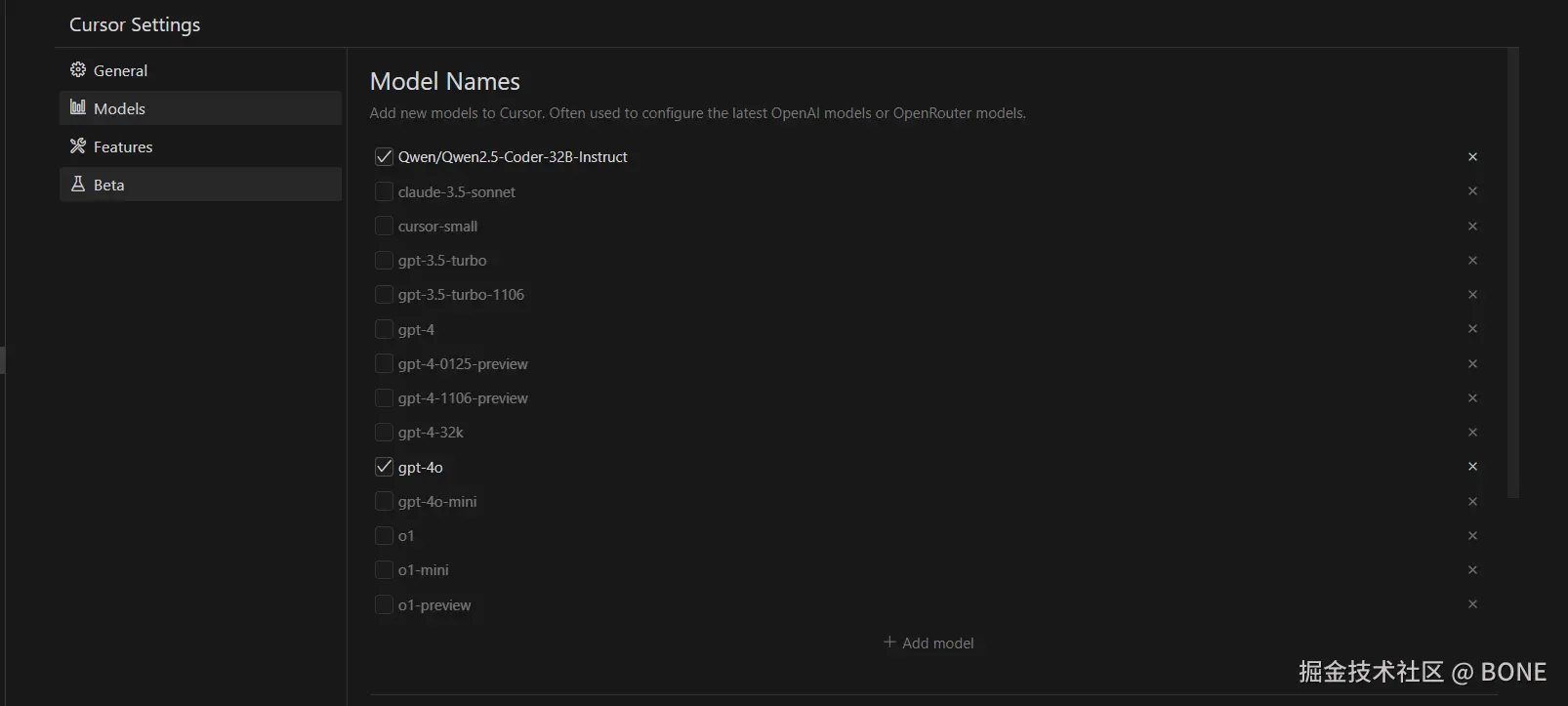Image resolution: width=1568 pixels, height=706 pixels.
Task: Delete cursor-small using its X icon
Action: click(1472, 227)
